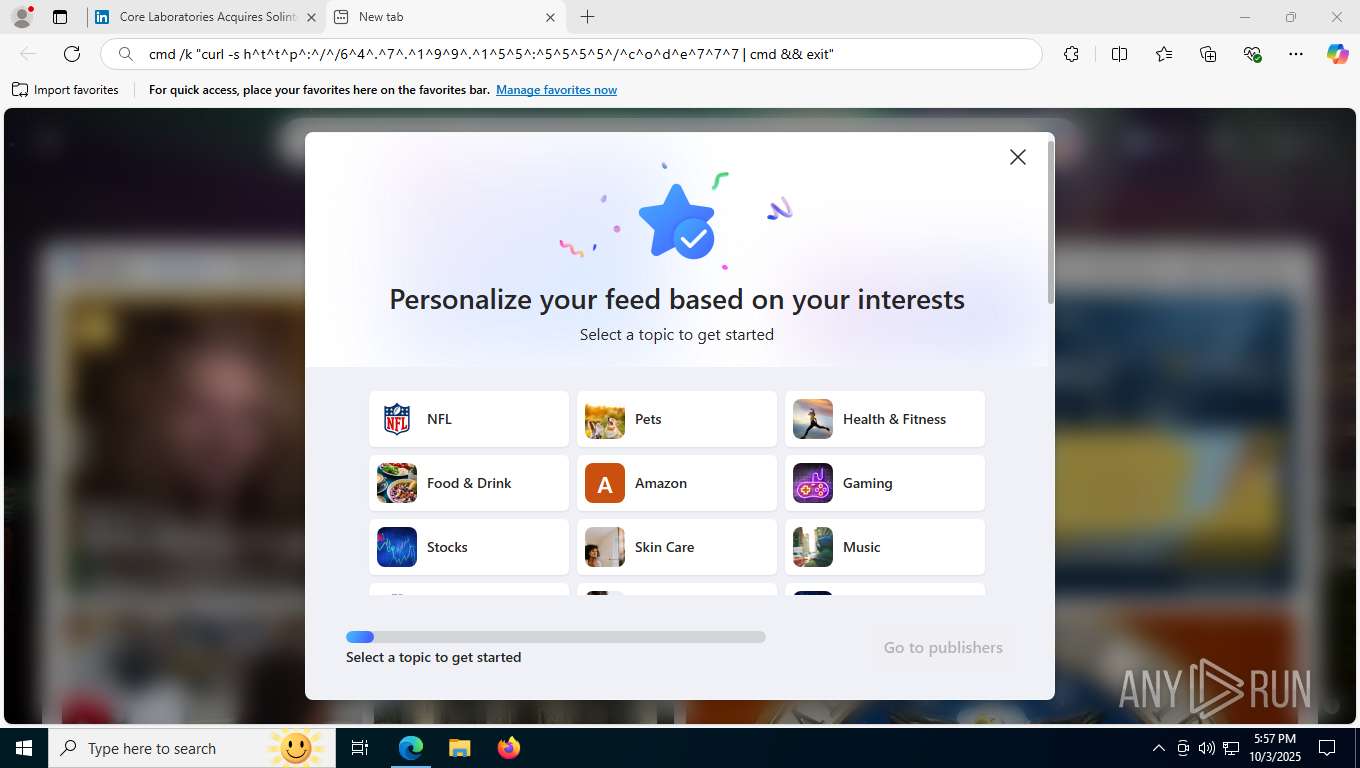Open Settings and more ellipsis menu
1360x768 pixels.
1296,54
